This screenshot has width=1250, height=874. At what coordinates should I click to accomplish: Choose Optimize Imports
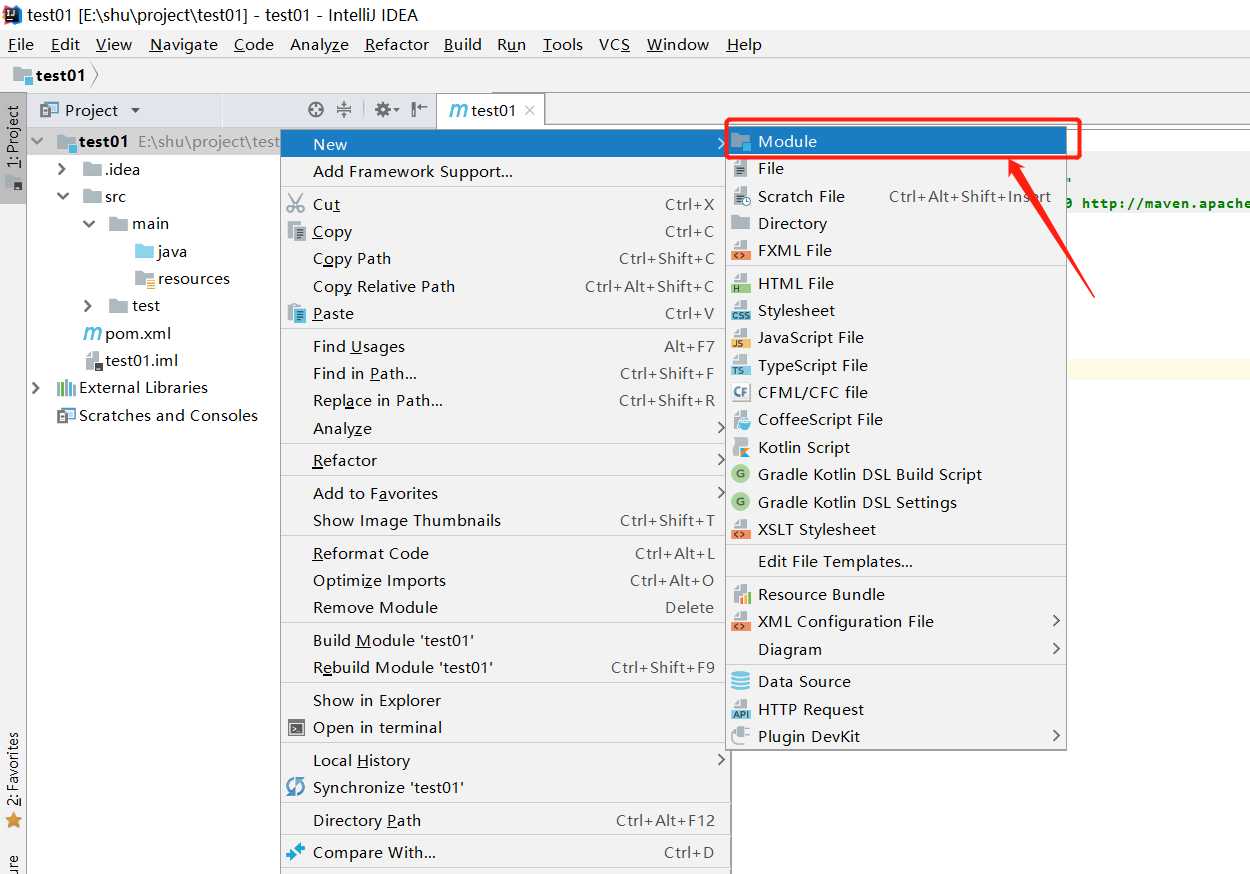pyautogui.click(x=505, y=580)
